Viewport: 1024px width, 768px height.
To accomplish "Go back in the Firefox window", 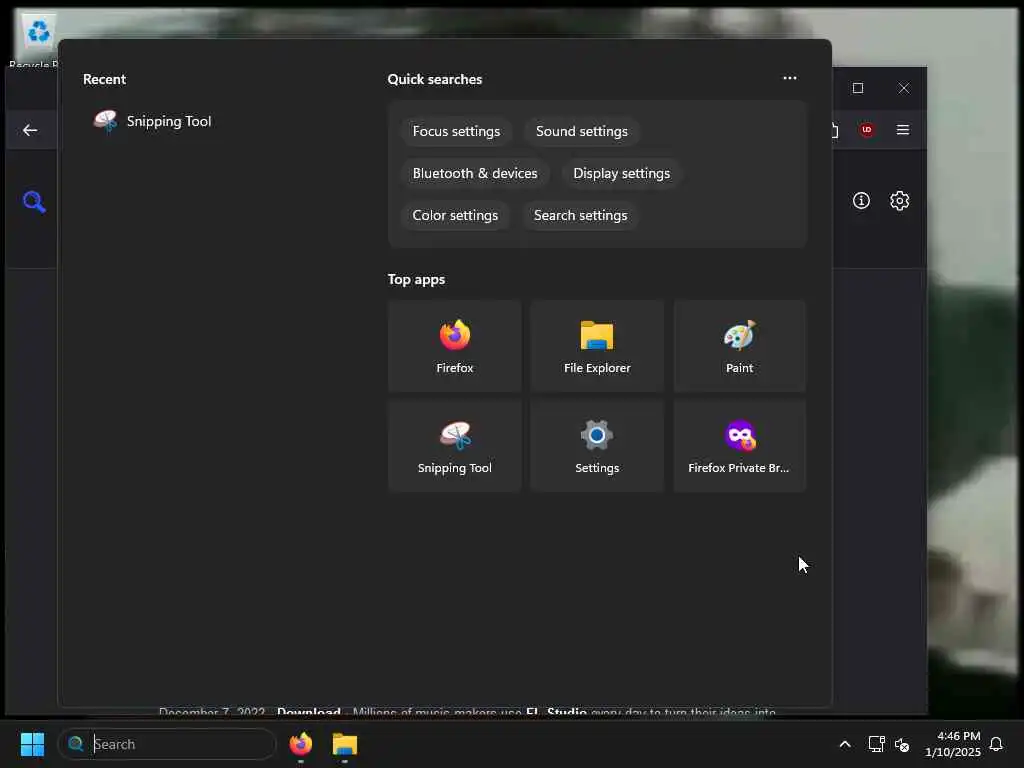I will (x=30, y=130).
